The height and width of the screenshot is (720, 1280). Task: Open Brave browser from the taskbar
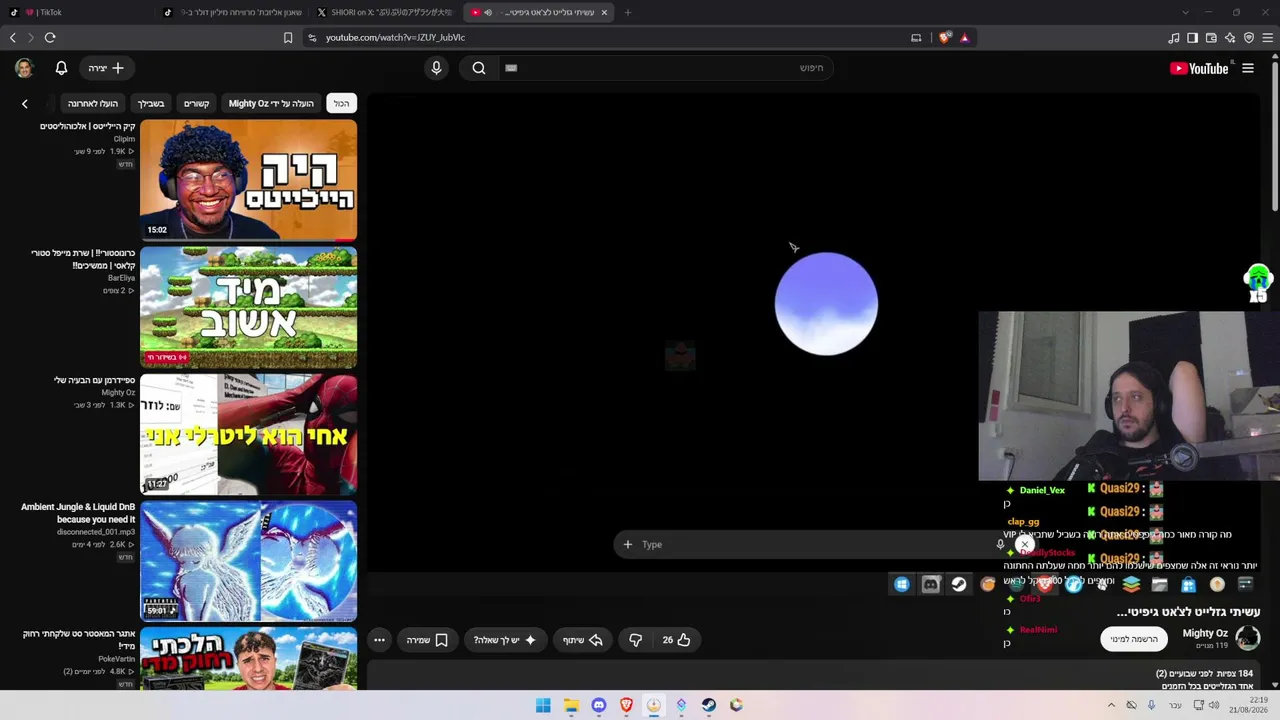click(626, 705)
